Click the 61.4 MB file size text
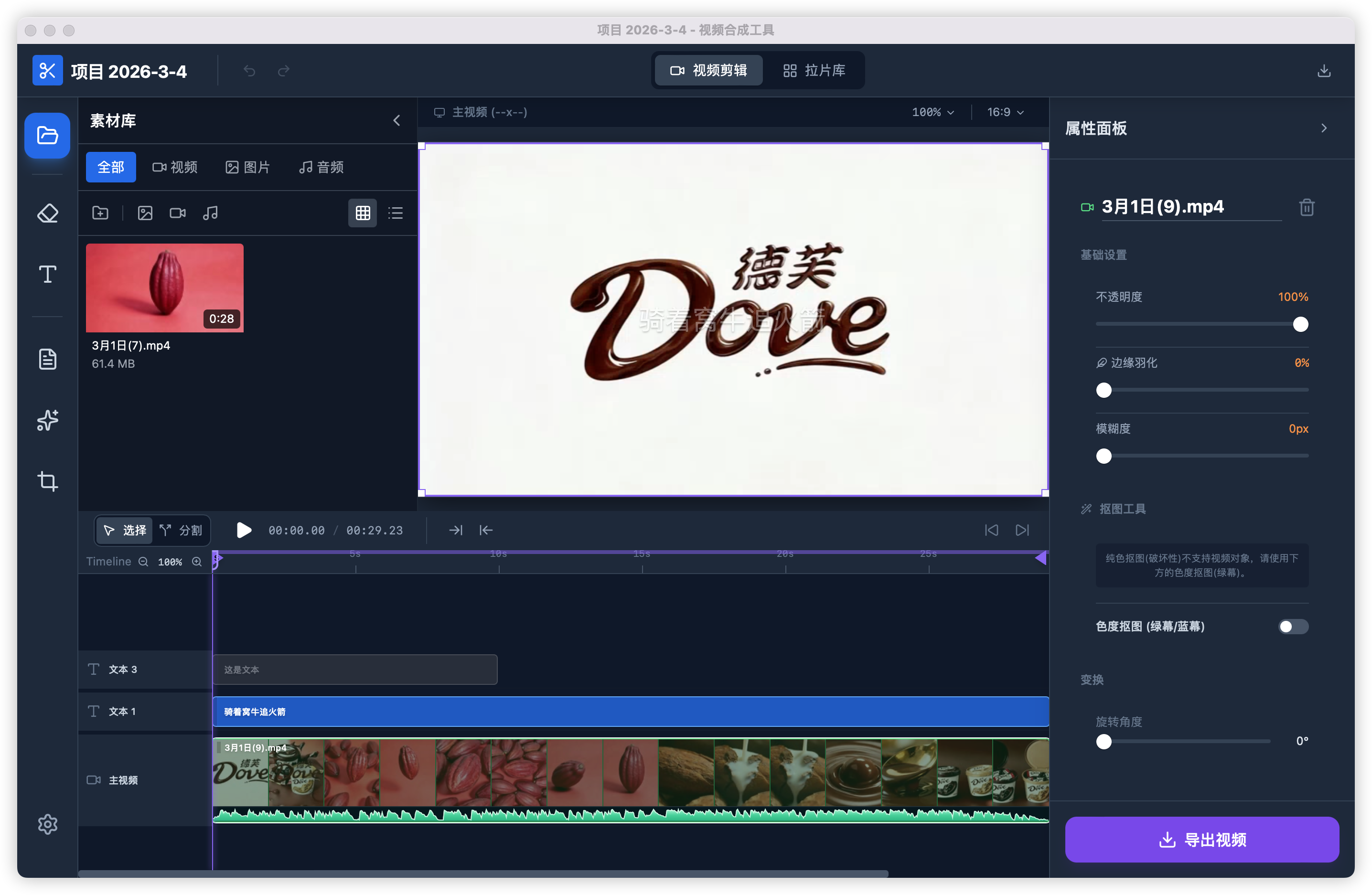Screen dimensions: 1372x895 tap(113, 363)
